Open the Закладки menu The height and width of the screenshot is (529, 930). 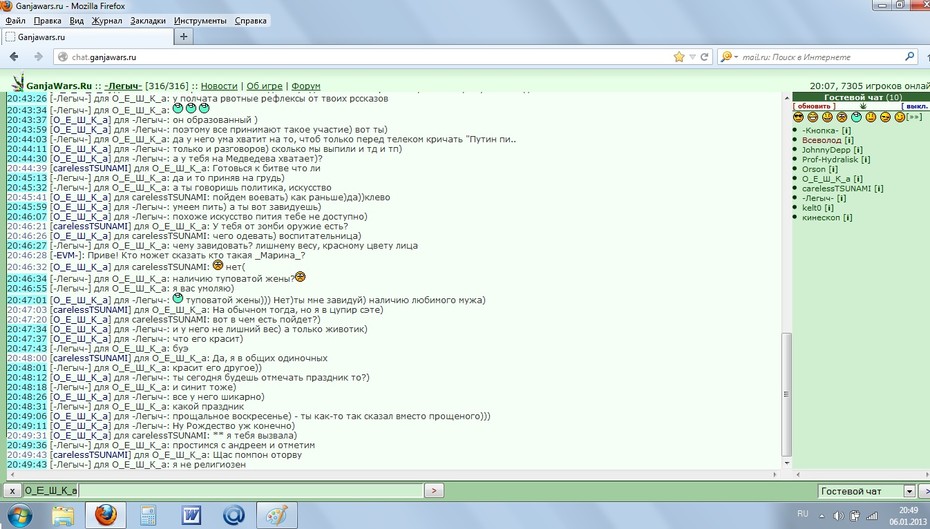[148, 21]
